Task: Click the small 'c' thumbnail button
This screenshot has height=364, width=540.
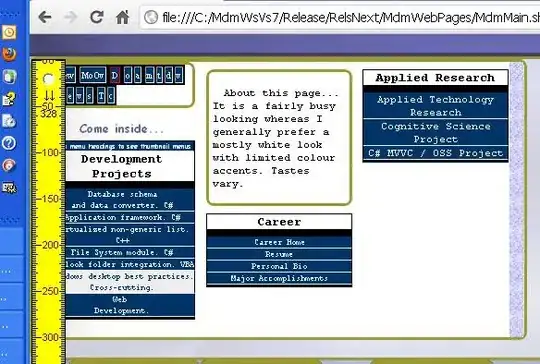Action: pos(111,96)
